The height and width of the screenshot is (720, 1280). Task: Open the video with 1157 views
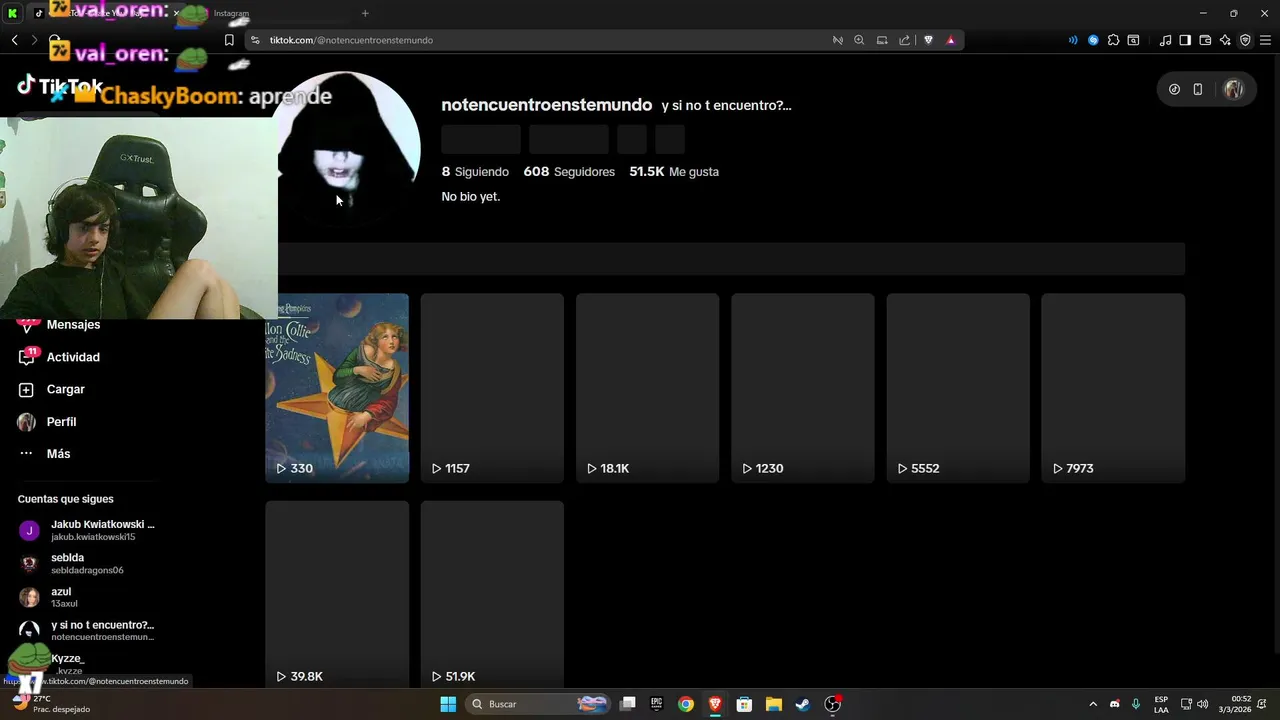pyautogui.click(x=492, y=388)
